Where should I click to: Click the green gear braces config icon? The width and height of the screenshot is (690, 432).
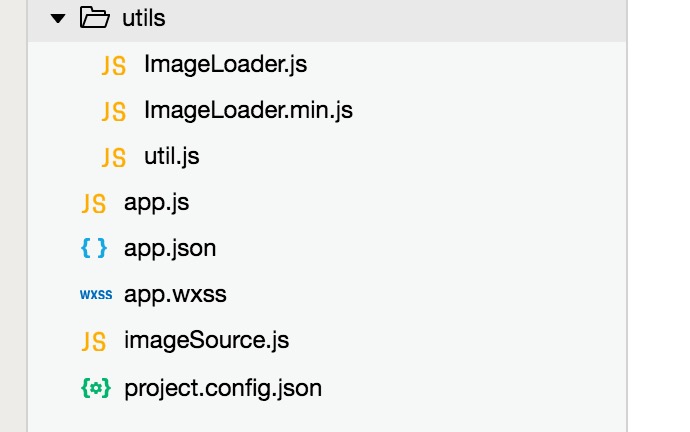95,388
